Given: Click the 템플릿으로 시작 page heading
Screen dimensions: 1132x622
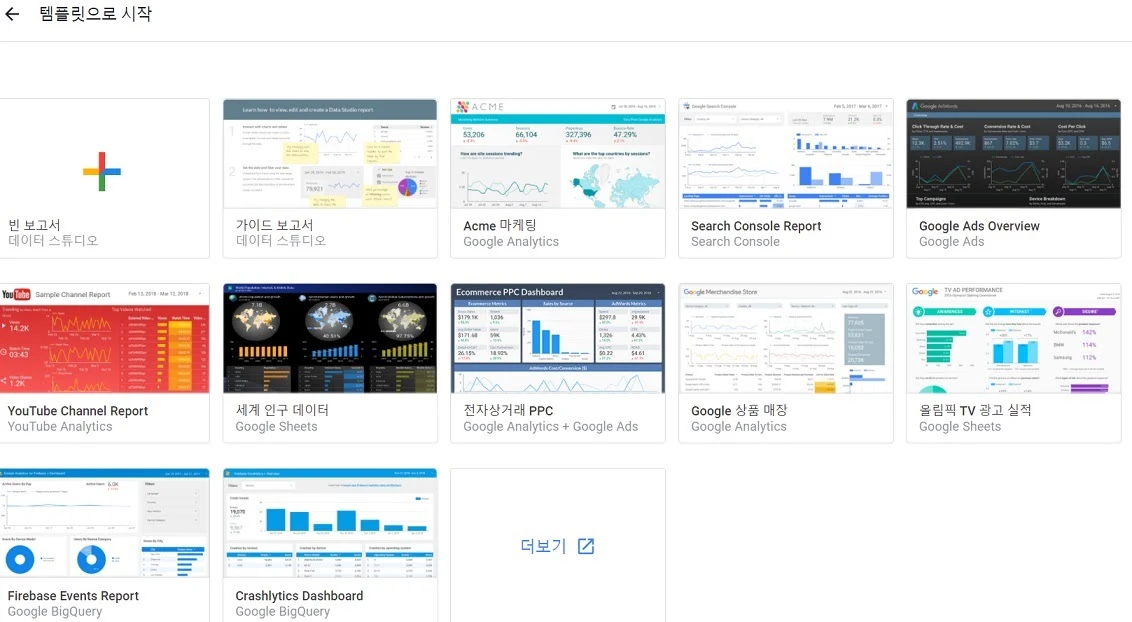Looking at the screenshot, I should [95, 14].
